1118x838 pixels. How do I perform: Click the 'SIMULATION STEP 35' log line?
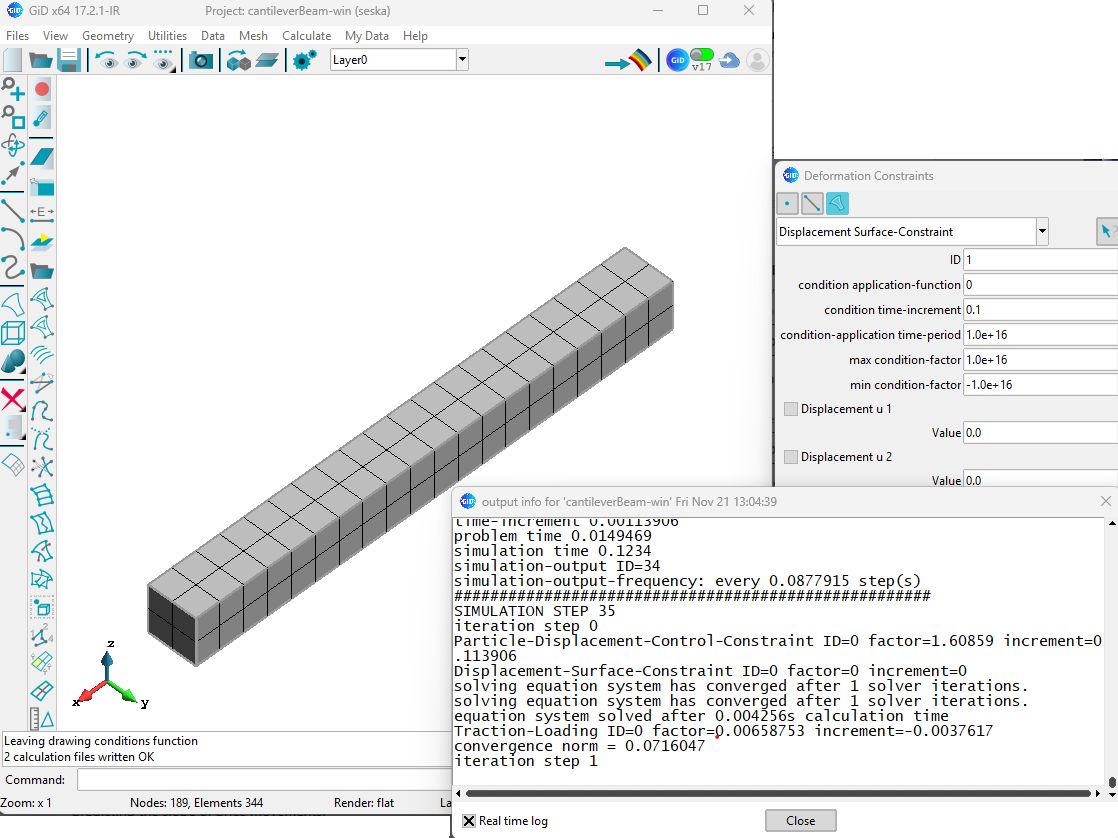point(534,611)
